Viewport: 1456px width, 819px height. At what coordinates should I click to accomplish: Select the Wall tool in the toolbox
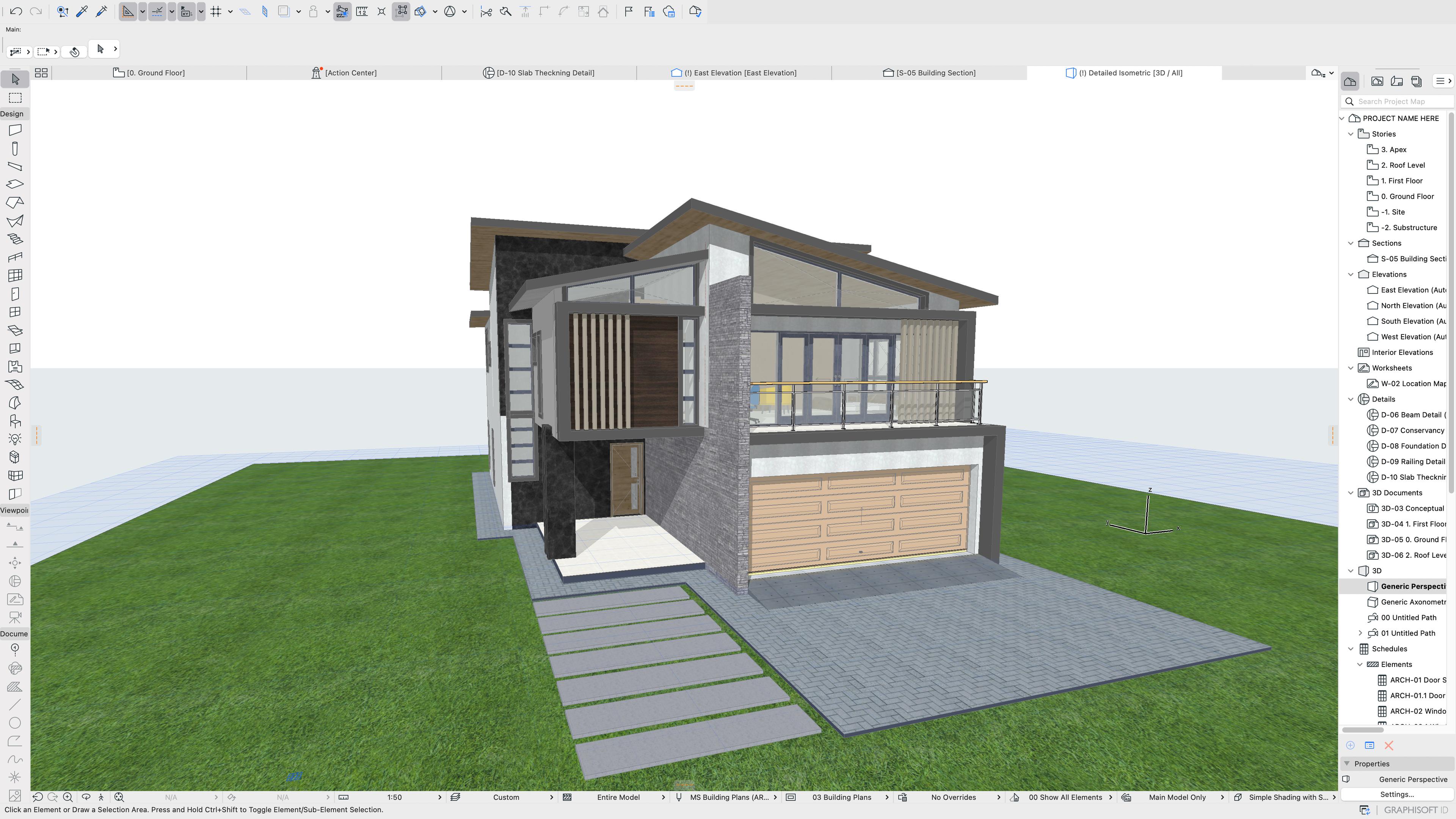(x=15, y=130)
